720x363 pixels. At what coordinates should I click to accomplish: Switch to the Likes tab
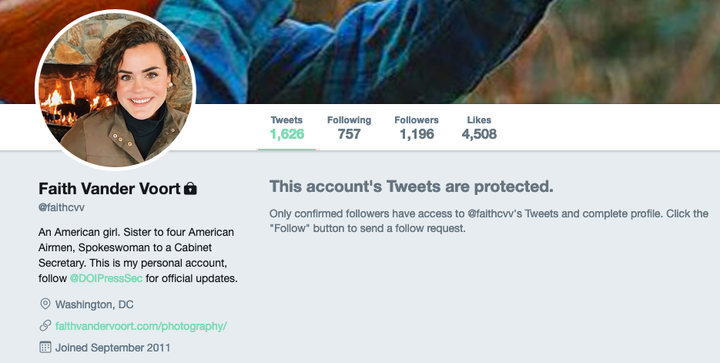479,128
